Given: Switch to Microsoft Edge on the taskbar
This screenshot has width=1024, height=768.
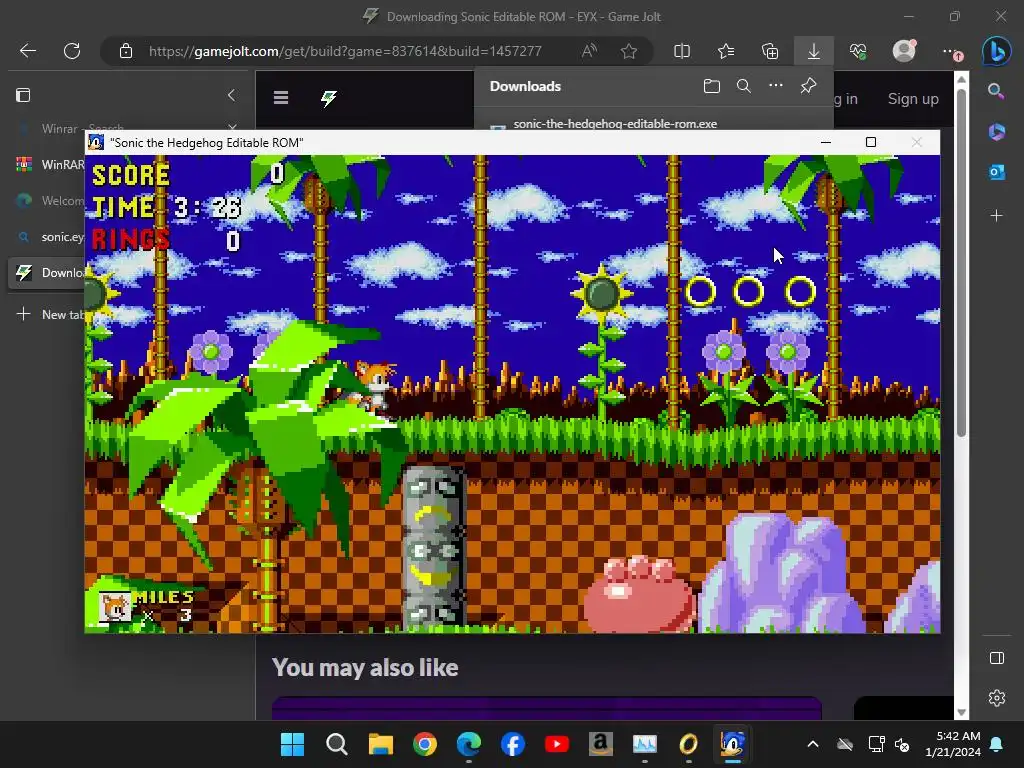Looking at the screenshot, I should pyautogui.click(x=469, y=744).
